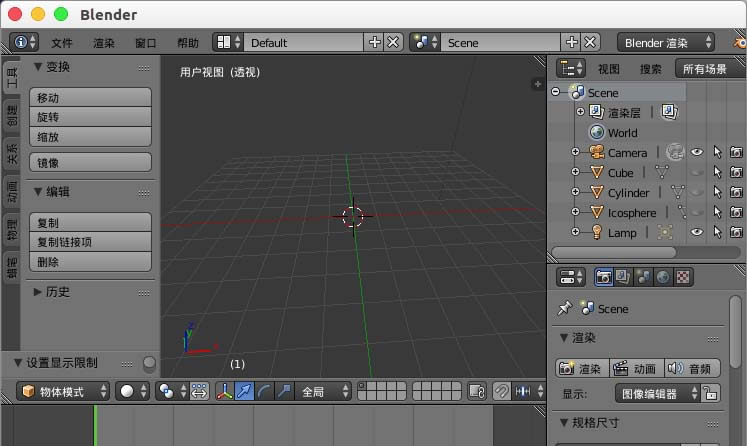The image size is (747, 446).
Task: Open the 物体模式 mode dropdown
Action: (x=63, y=392)
